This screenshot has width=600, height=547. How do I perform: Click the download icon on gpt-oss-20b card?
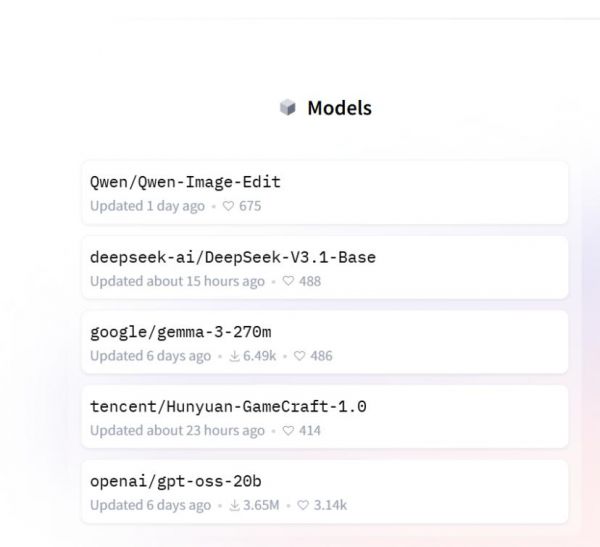(234, 505)
